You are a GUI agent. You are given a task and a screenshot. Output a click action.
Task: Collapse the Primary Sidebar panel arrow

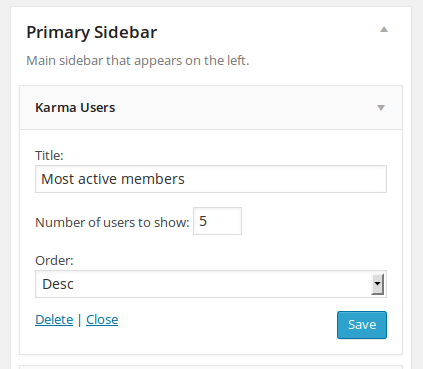[x=384, y=29]
